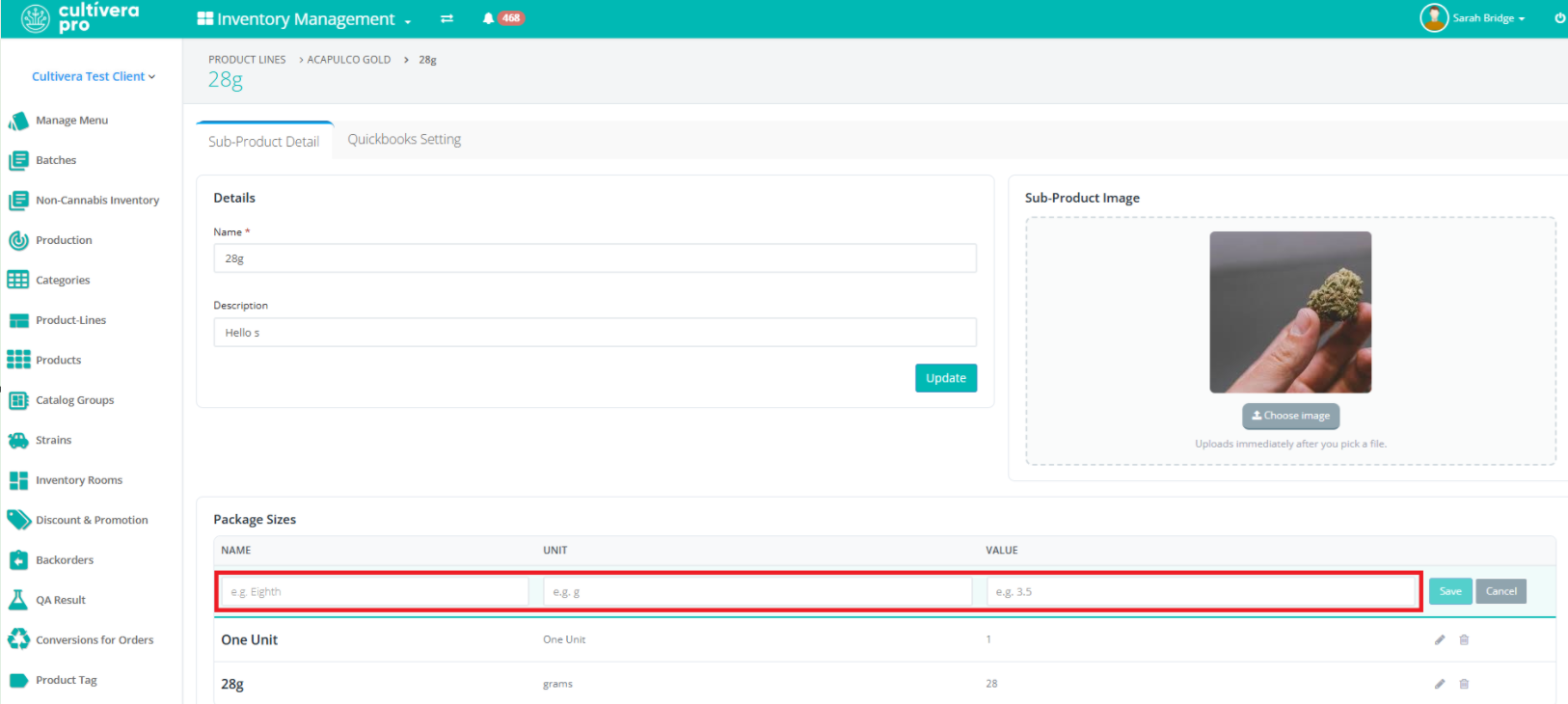The height and width of the screenshot is (704, 1568).
Task: Open Batches in sidebar
Action: point(56,160)
